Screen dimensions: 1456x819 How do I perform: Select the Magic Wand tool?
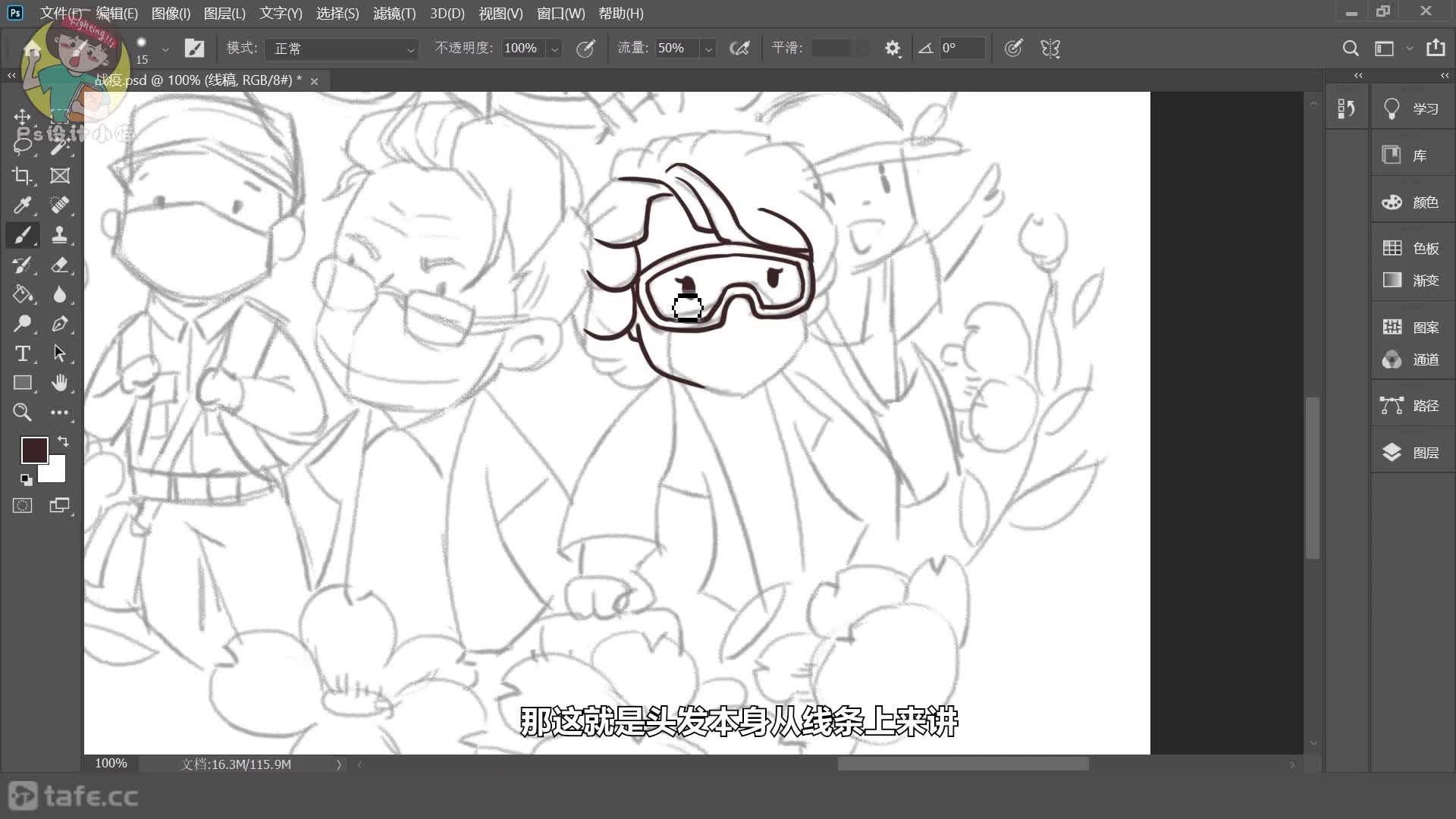(x=60, y=146)
